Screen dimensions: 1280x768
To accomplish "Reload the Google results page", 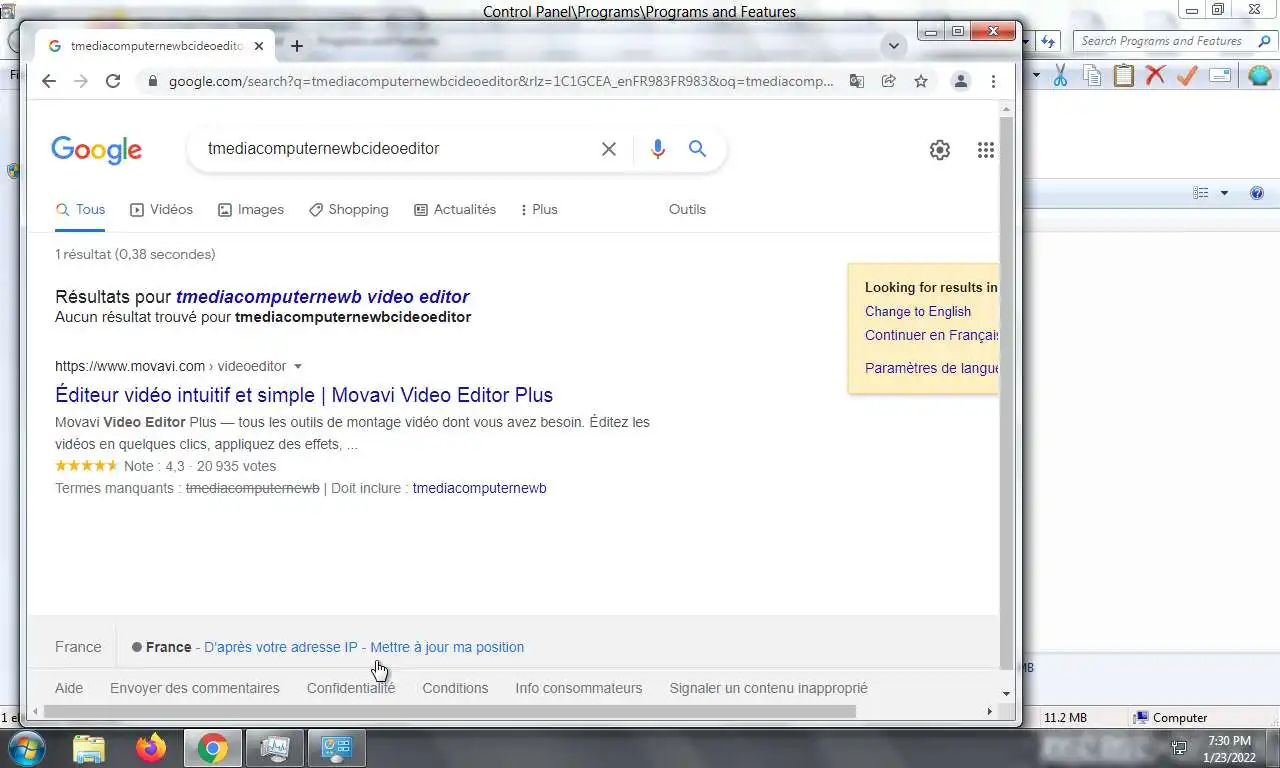I will tap(113, 81).
